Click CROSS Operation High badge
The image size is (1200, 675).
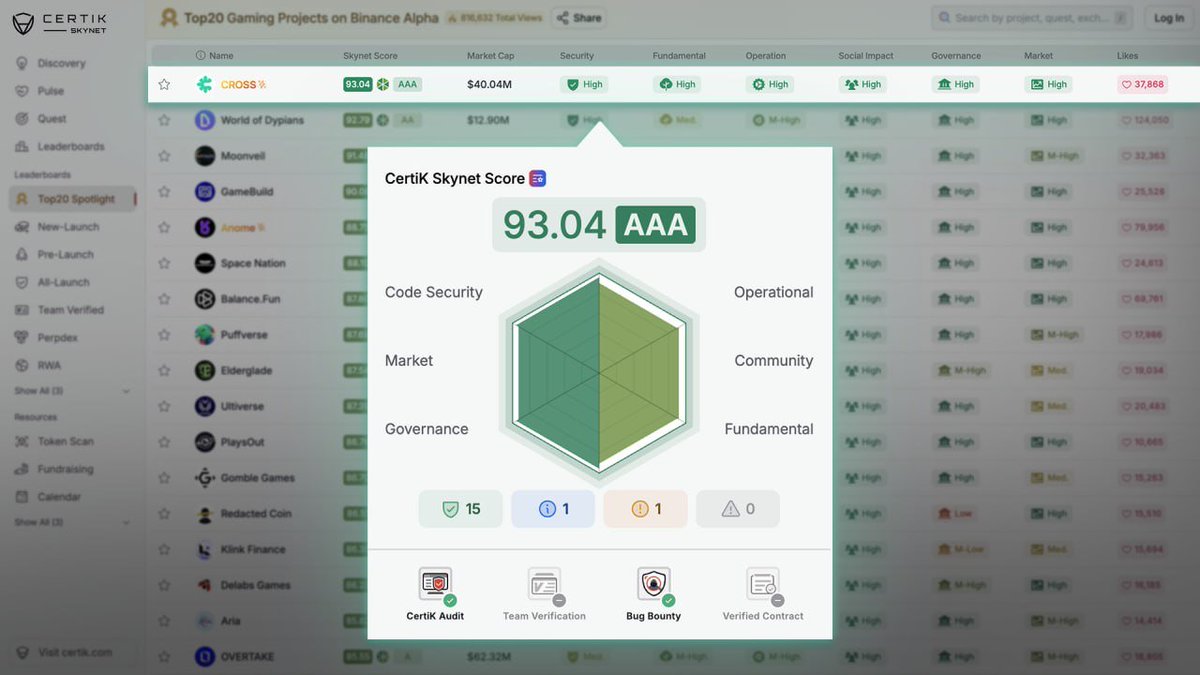[x=770, y=85]
